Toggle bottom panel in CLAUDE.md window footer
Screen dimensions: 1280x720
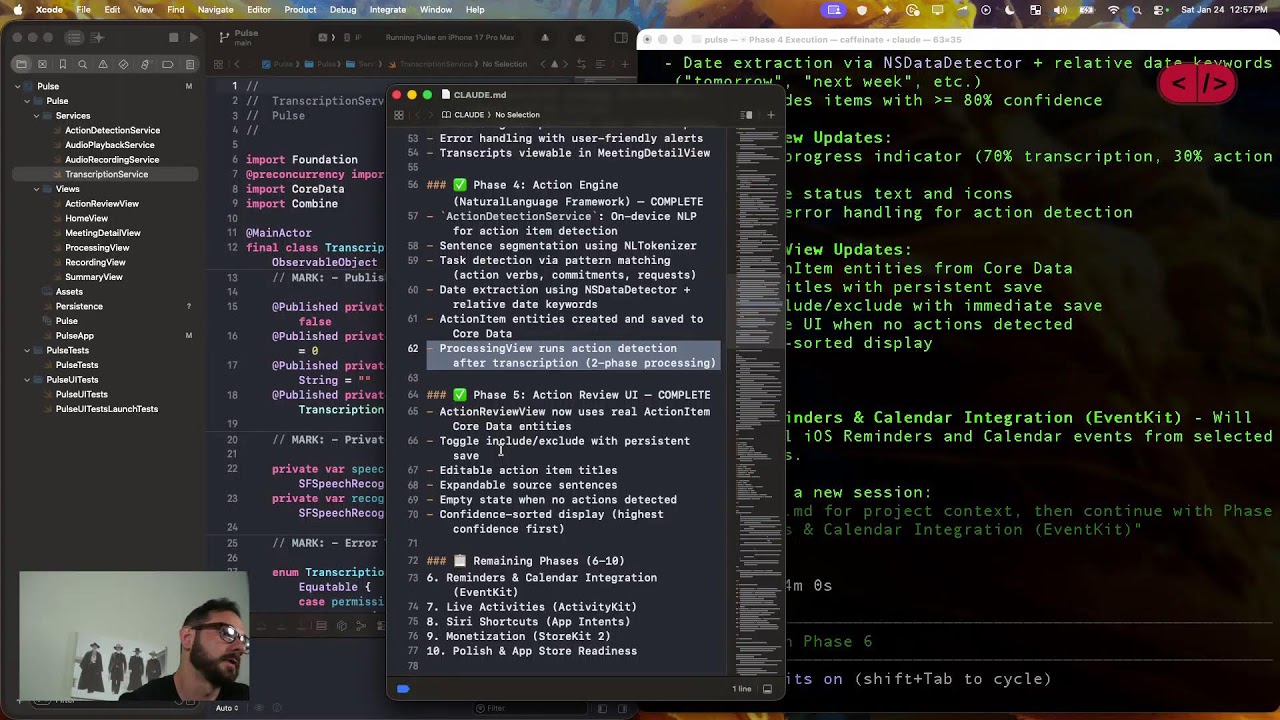point(767,689)
